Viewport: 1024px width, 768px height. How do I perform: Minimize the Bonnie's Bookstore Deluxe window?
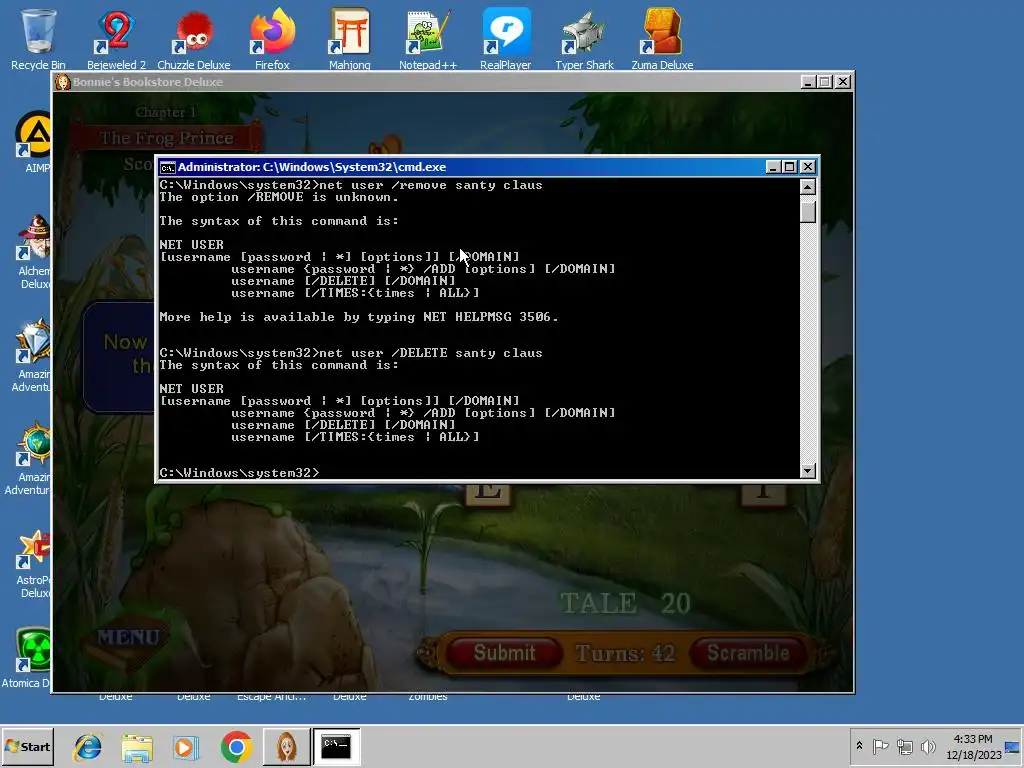808,82
